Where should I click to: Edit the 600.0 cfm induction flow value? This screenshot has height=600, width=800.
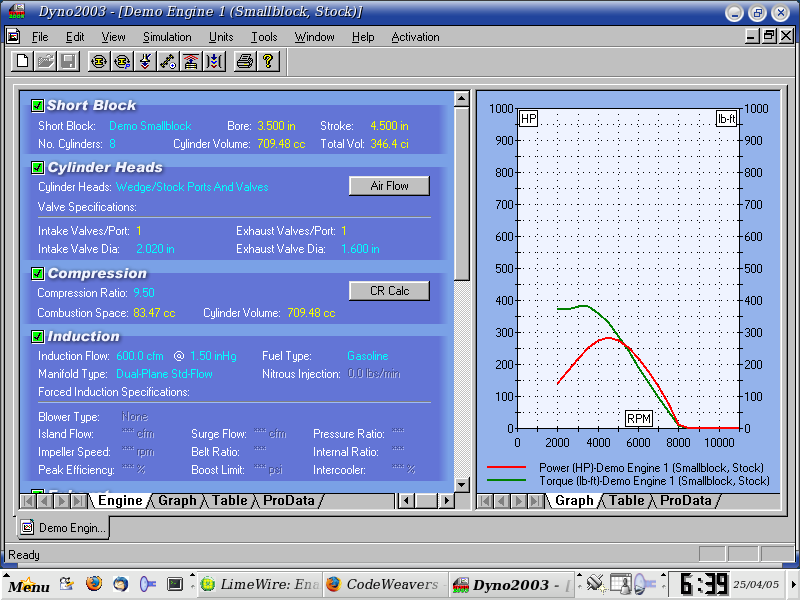[x=140, y=356]
